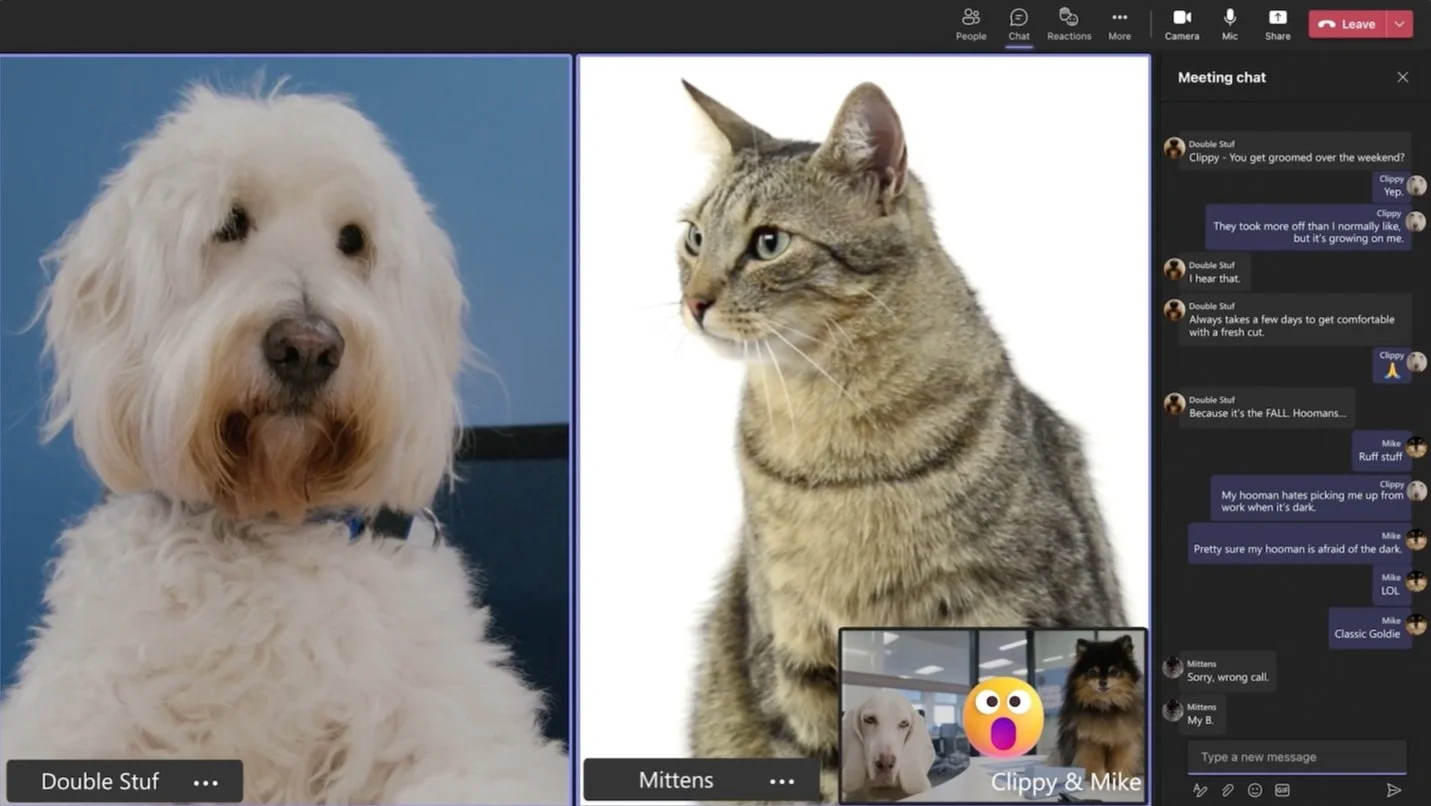Open more options for Mittens

pos(782,782)
